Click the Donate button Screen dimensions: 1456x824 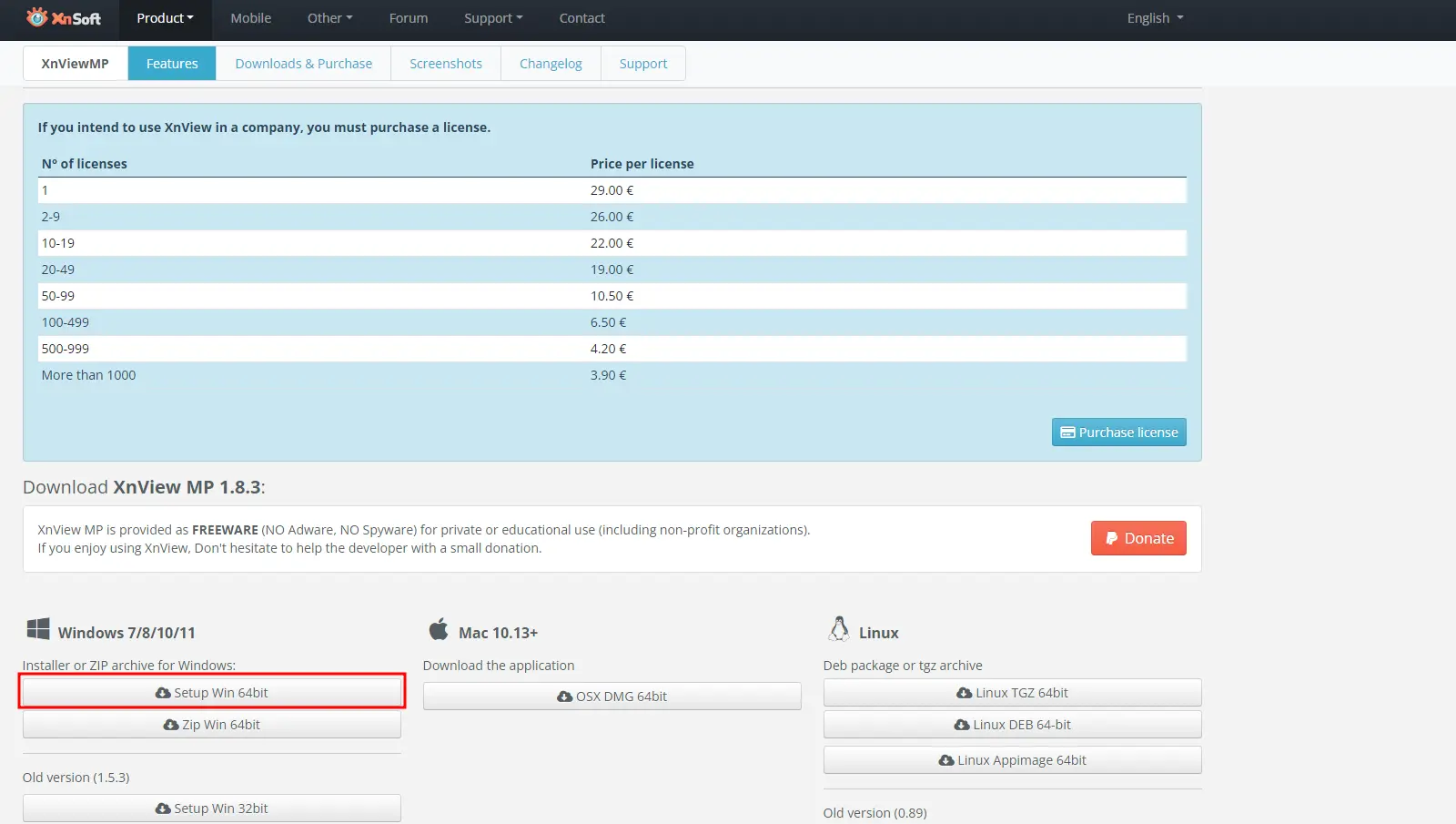coord(1138,538)
